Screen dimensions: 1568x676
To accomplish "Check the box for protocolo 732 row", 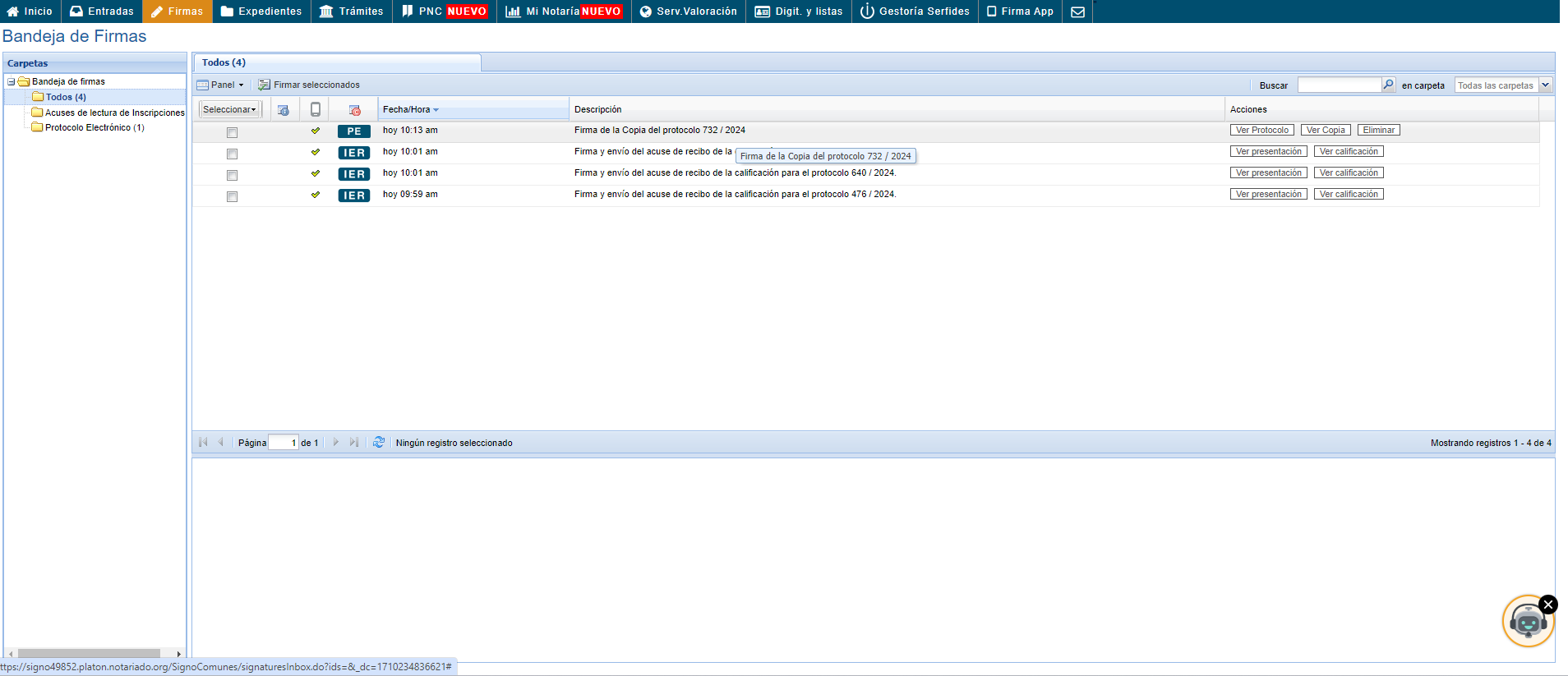I will 232,132.
